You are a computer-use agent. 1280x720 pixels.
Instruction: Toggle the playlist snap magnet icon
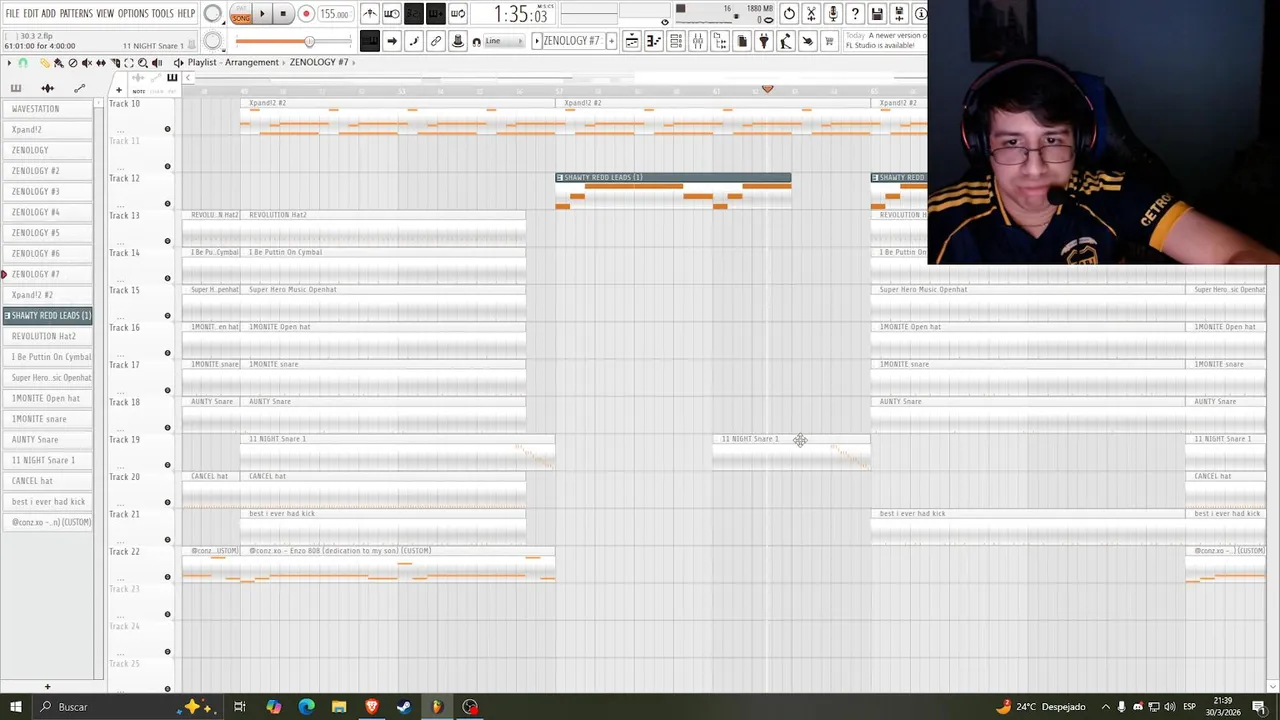tap(23, 63)
